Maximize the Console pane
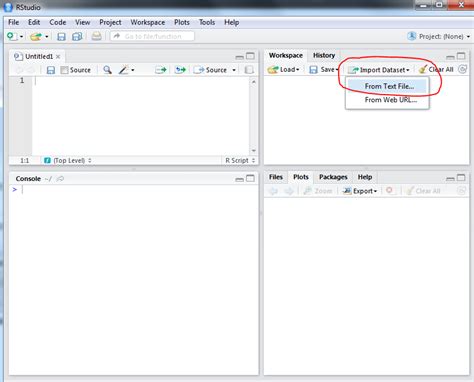474x382 pixels. click(250, 178)
